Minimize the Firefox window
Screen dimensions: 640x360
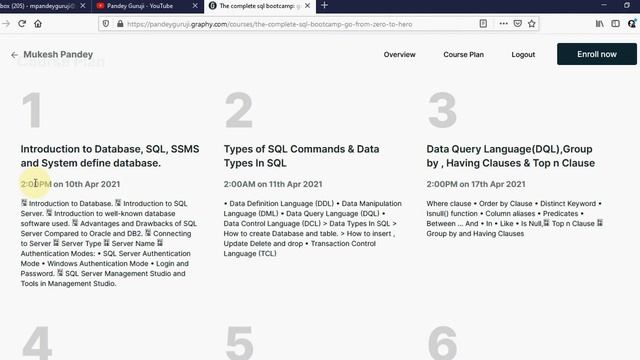pyautogui.click(x=604, y=5)
